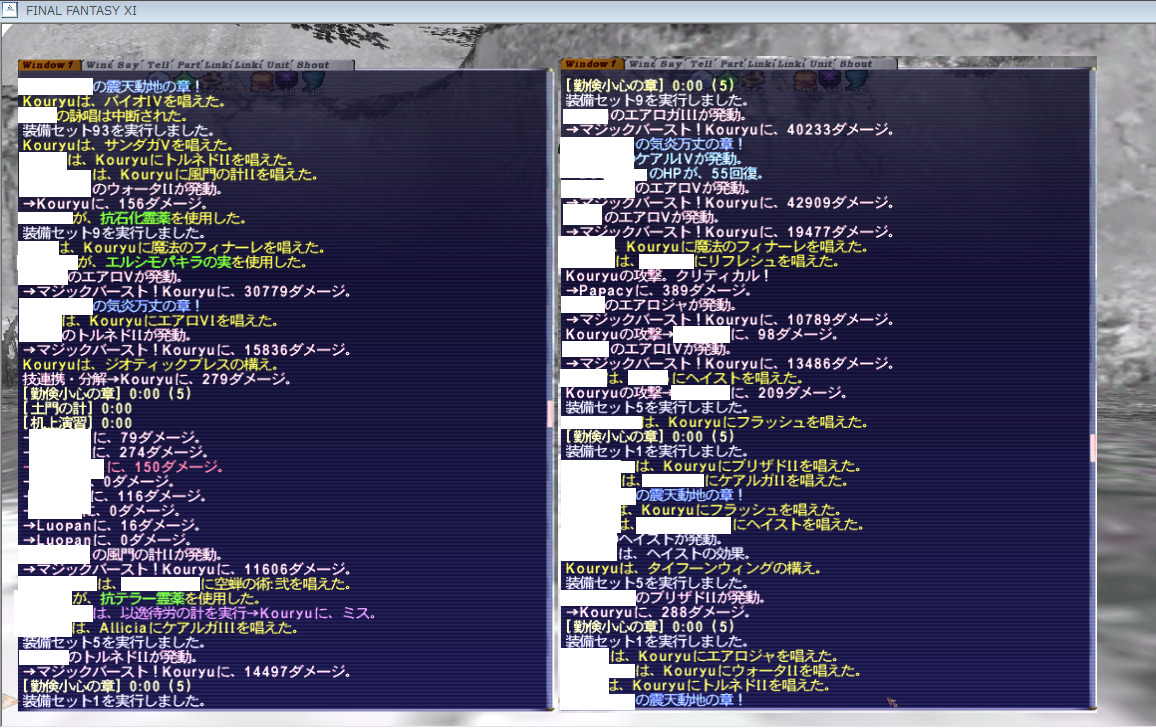
Task: Select the magic burst 11606 damage line
Action: [x=187, y=569]
